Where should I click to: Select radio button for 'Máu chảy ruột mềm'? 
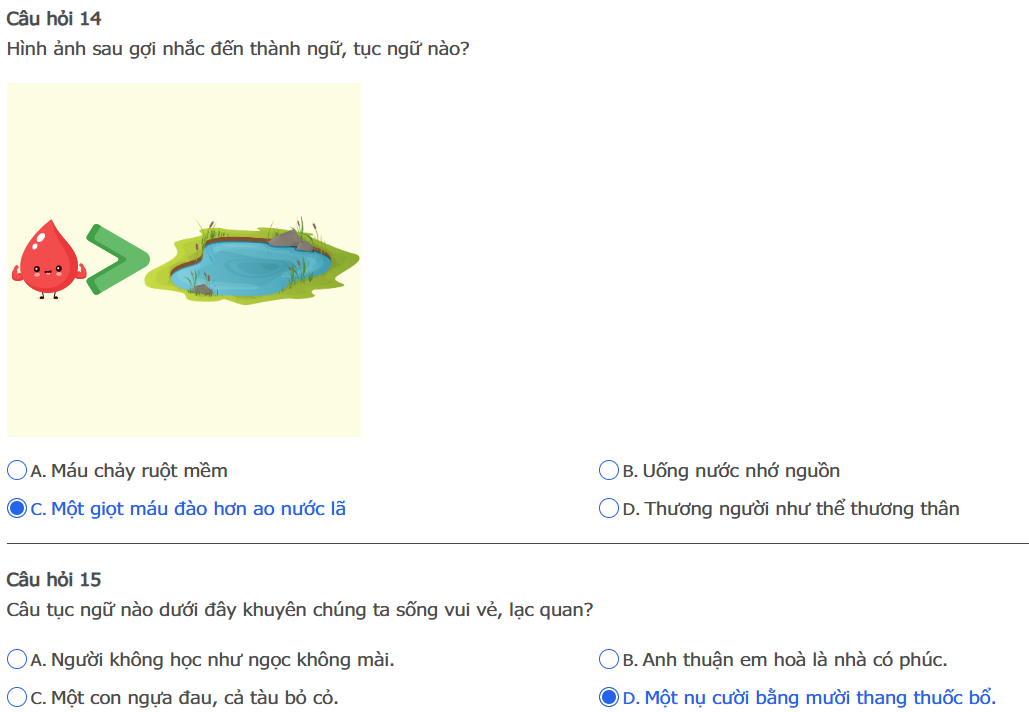click(17, 470)
